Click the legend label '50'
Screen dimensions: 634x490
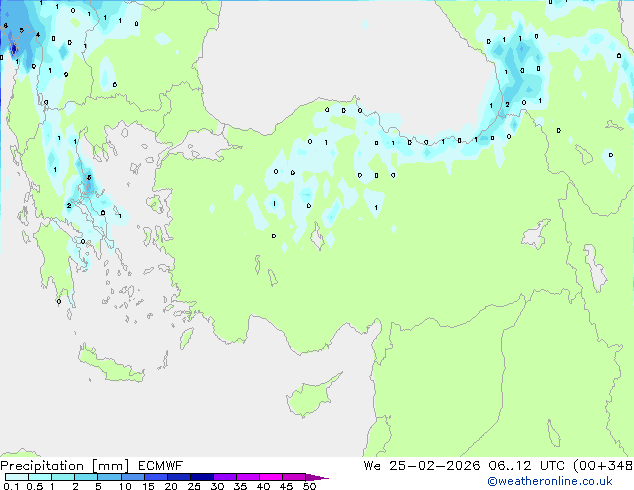pos(310,486)
